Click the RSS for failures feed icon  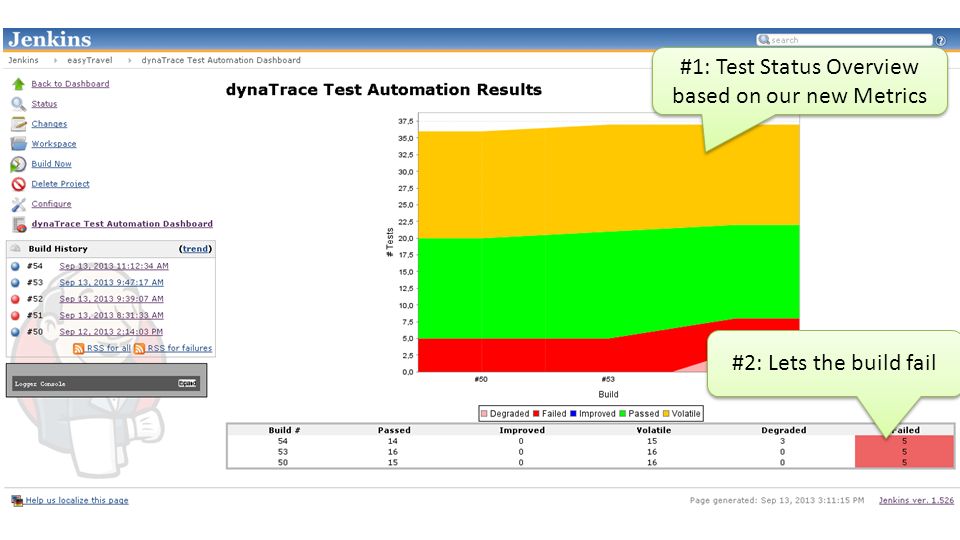(x=139, y=348)
